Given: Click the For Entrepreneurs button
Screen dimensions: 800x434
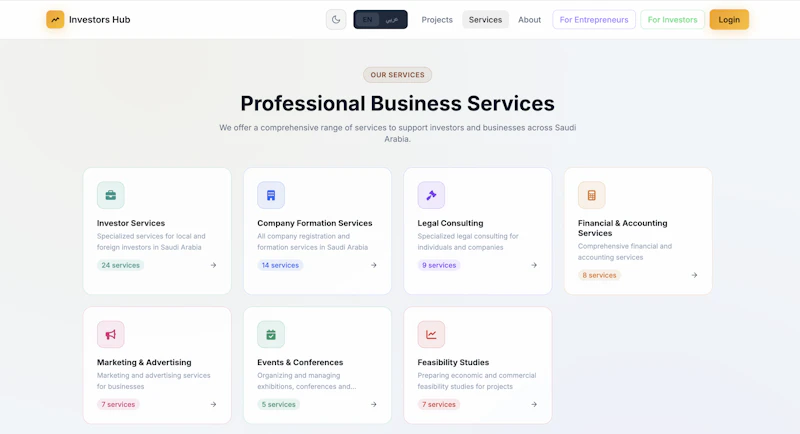Looking at the screenshot, I should tap(594, 19).
